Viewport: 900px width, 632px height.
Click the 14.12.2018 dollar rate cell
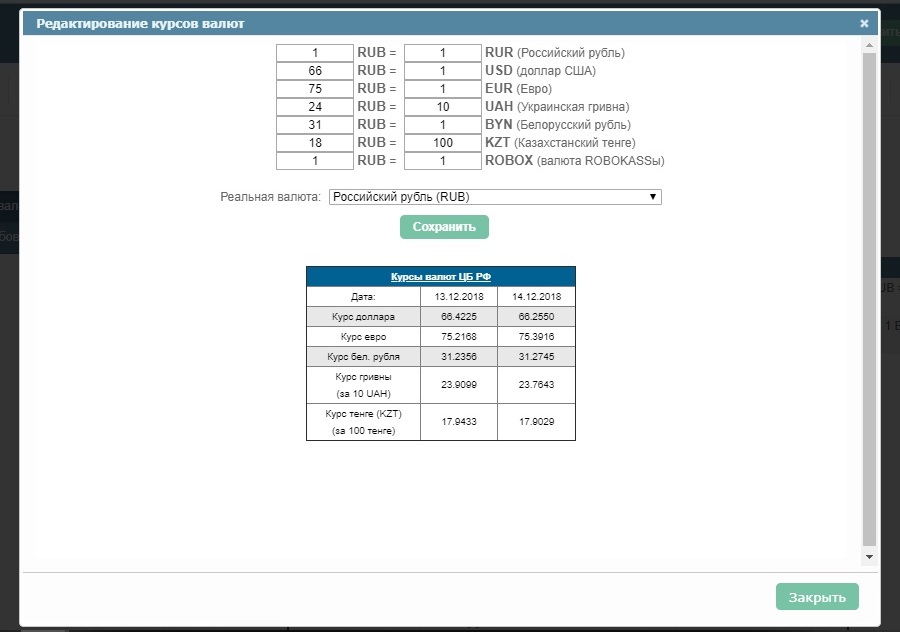(537, 316)
